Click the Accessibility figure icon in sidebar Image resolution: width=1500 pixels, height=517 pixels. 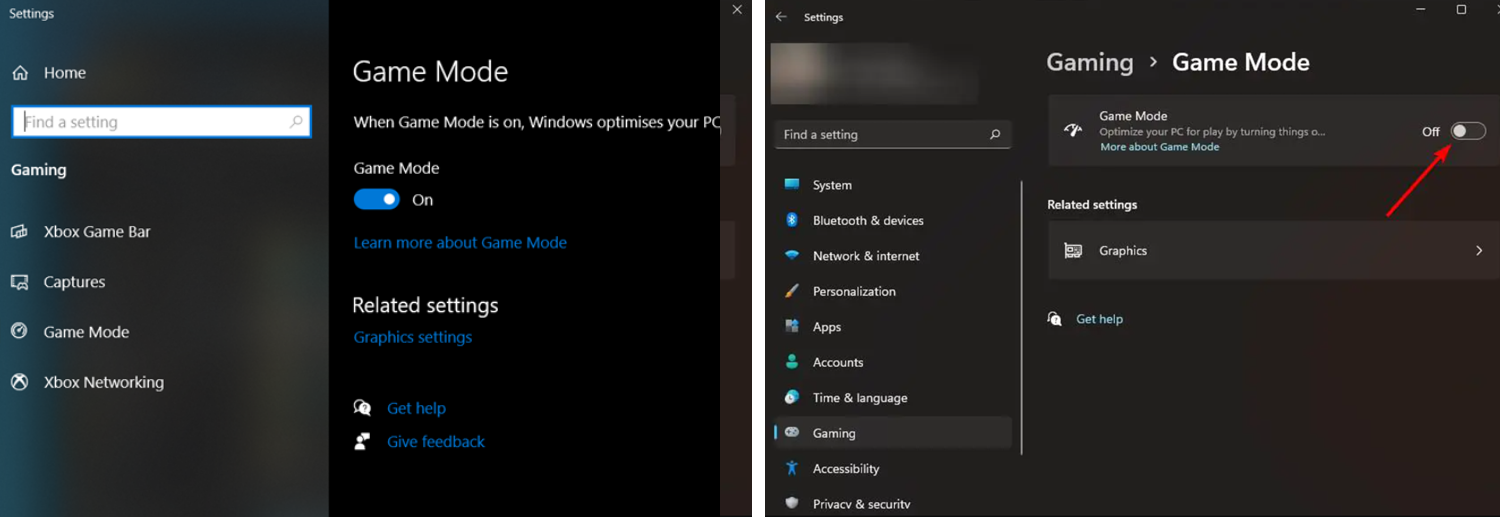point(792,468)
